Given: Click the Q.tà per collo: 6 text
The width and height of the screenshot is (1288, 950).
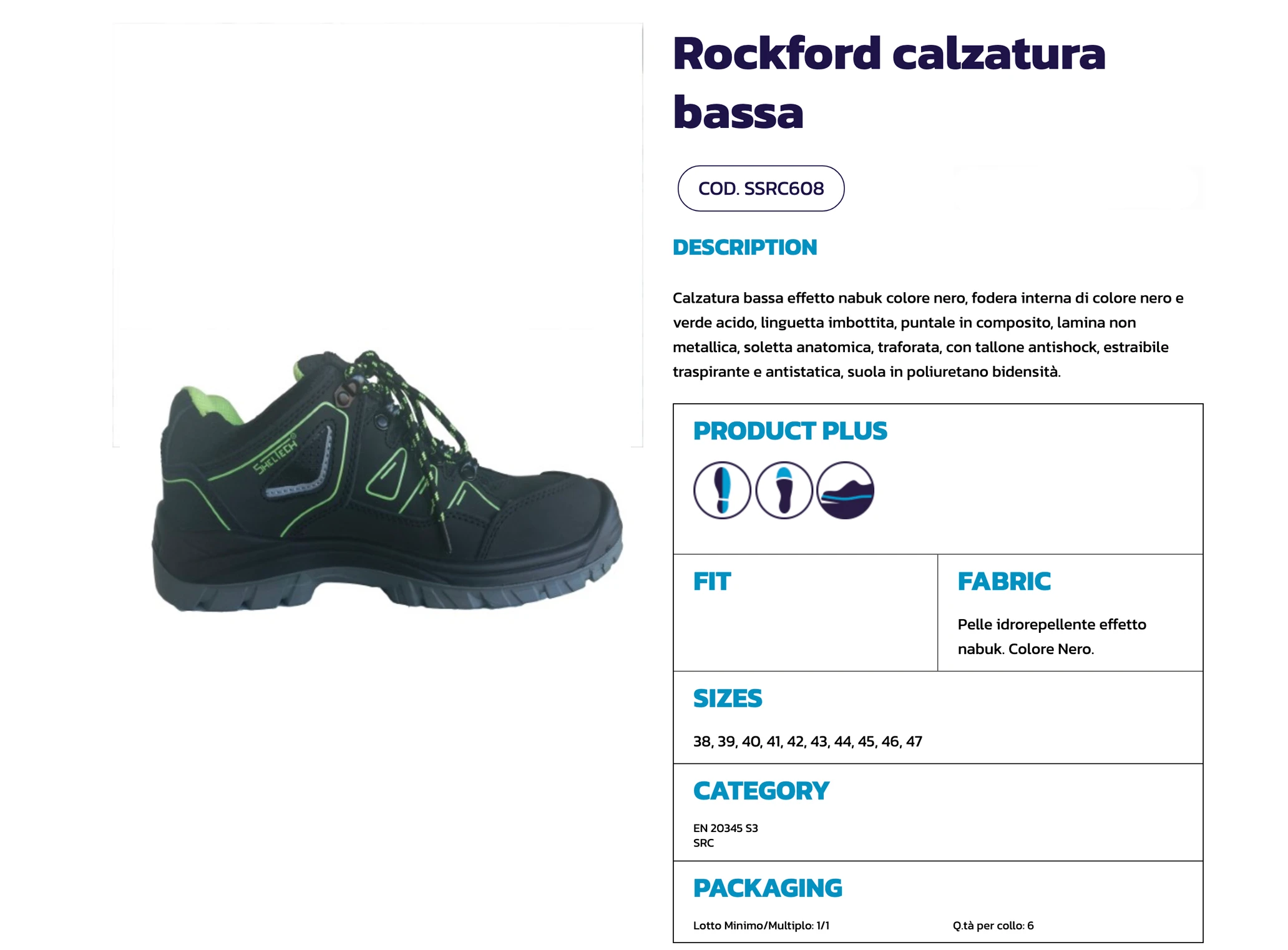Looking at the screenshot, I should point(993,926).
